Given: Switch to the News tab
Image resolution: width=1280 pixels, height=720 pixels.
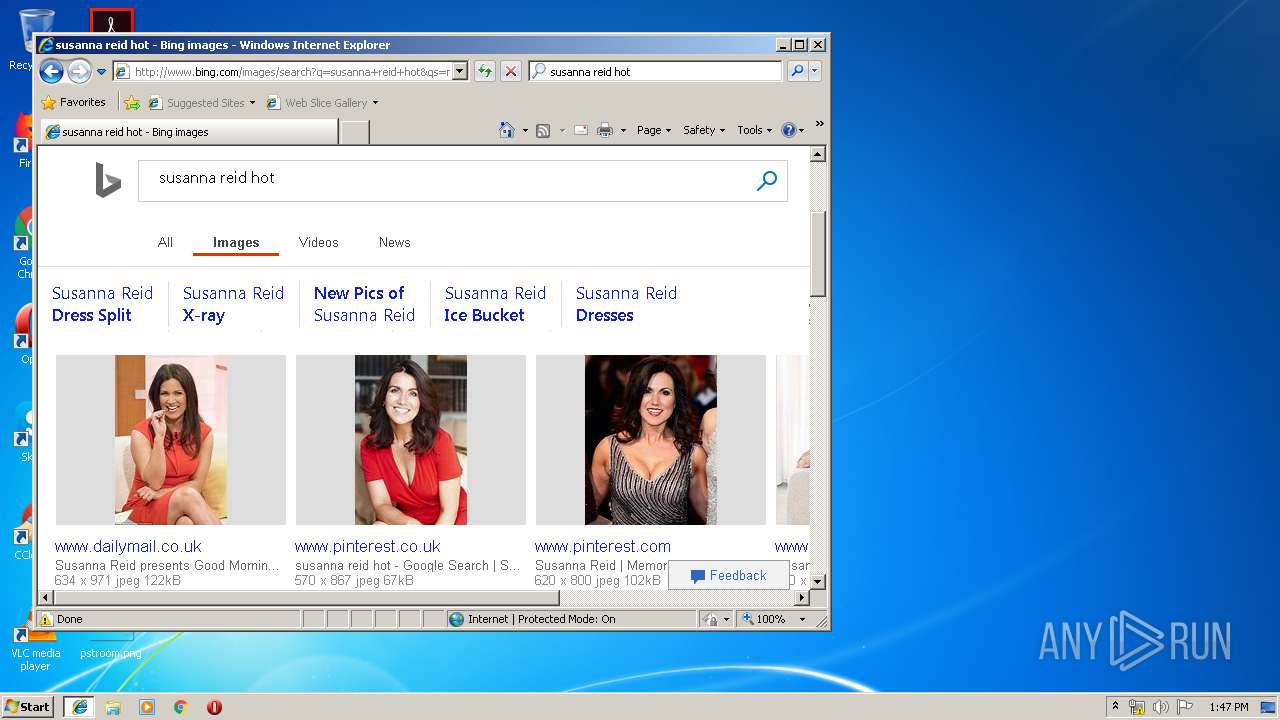Looking at the screenshot, I should [394, 242].
